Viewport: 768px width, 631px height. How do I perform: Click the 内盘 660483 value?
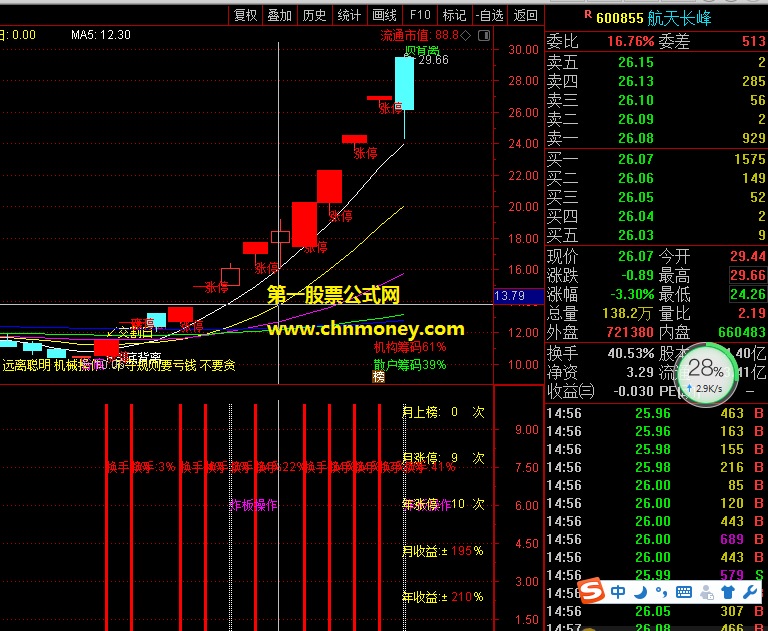tap(742, 332)
